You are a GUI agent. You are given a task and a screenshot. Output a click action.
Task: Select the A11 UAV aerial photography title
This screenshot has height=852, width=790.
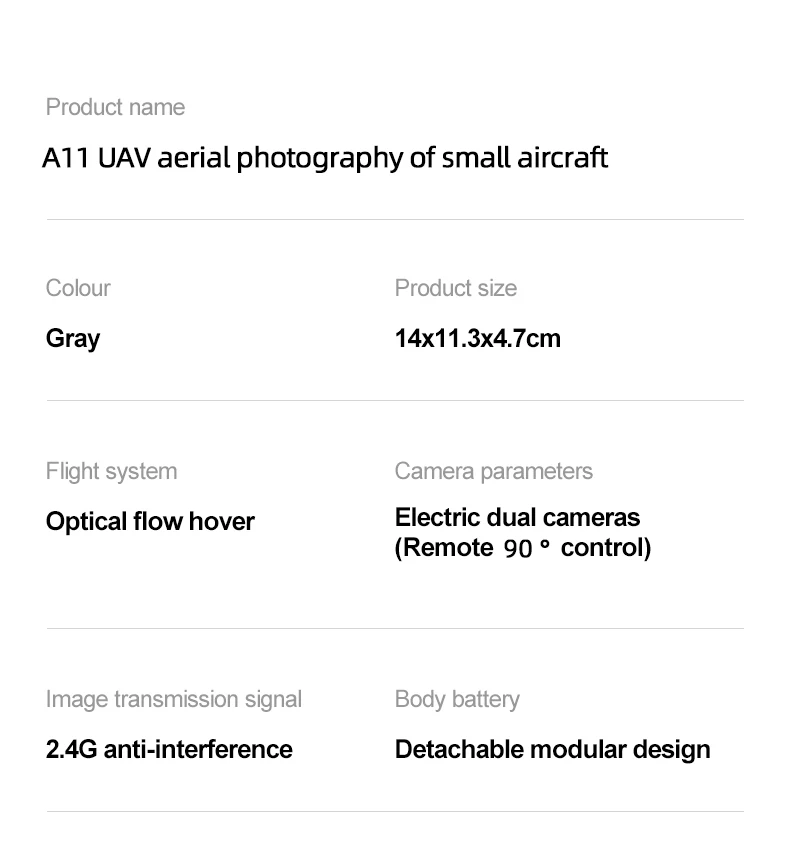click(x=325, y=158)
